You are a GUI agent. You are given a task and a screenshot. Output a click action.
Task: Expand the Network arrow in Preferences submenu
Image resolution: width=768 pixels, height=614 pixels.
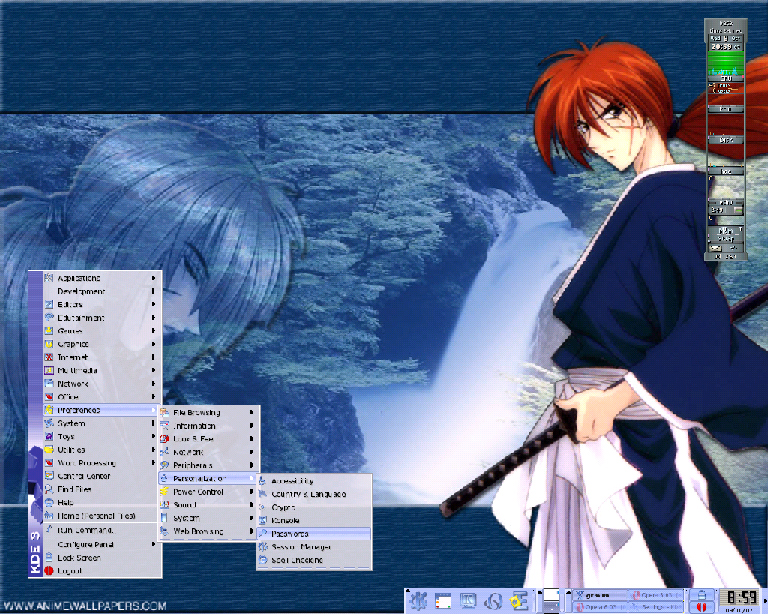251,452
